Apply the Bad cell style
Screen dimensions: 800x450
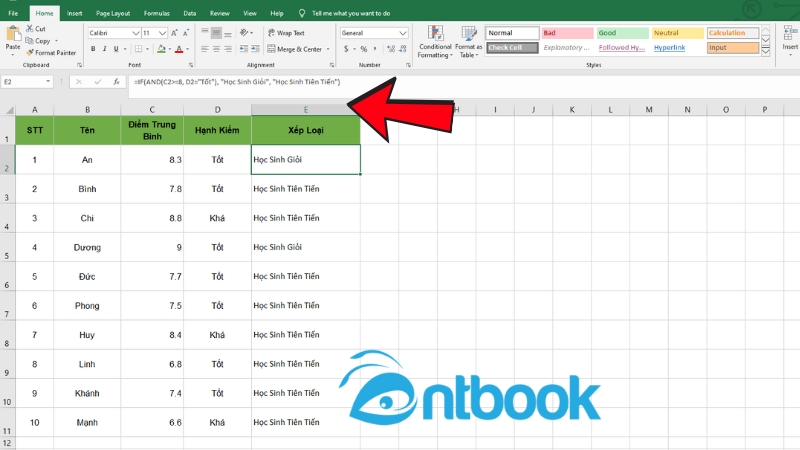tap(567, 33)
